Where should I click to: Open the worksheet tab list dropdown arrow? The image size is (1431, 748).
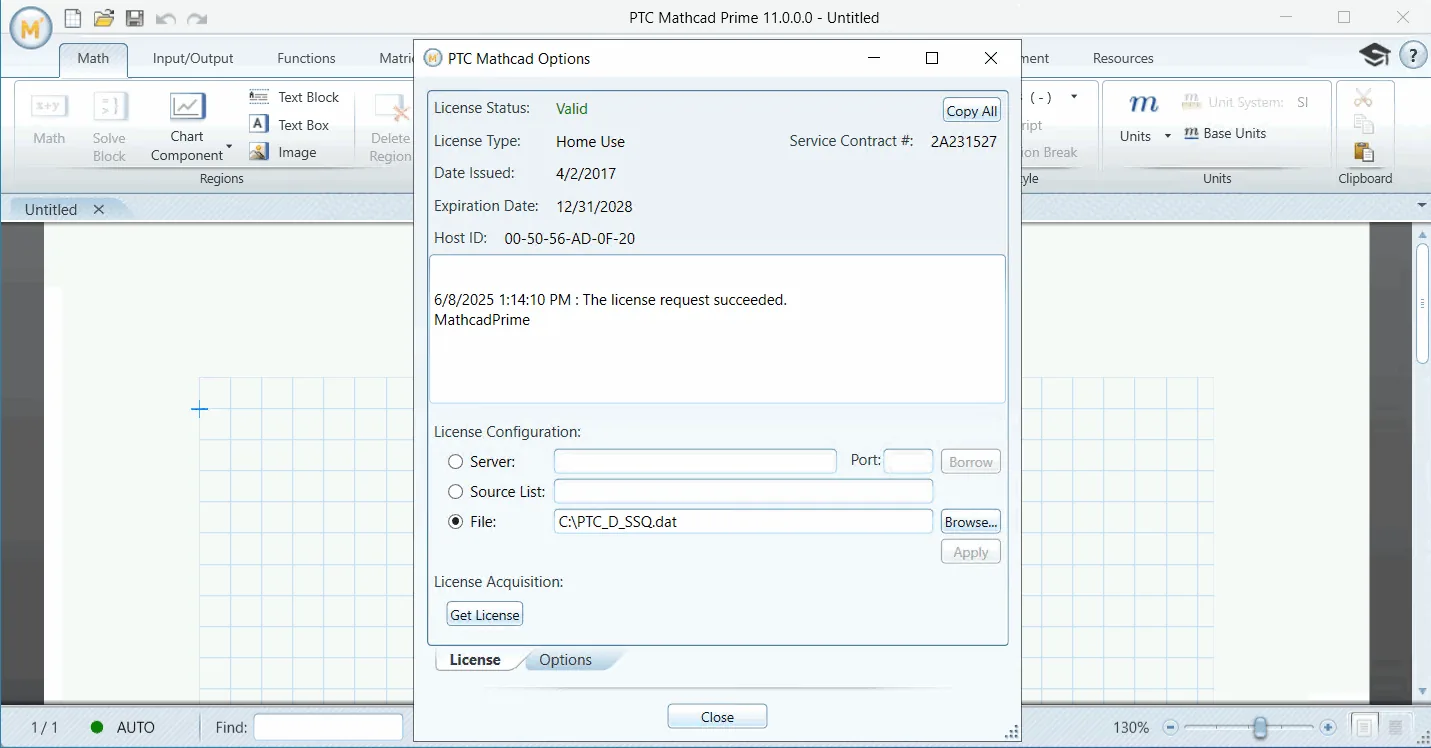click(1422, 205)
